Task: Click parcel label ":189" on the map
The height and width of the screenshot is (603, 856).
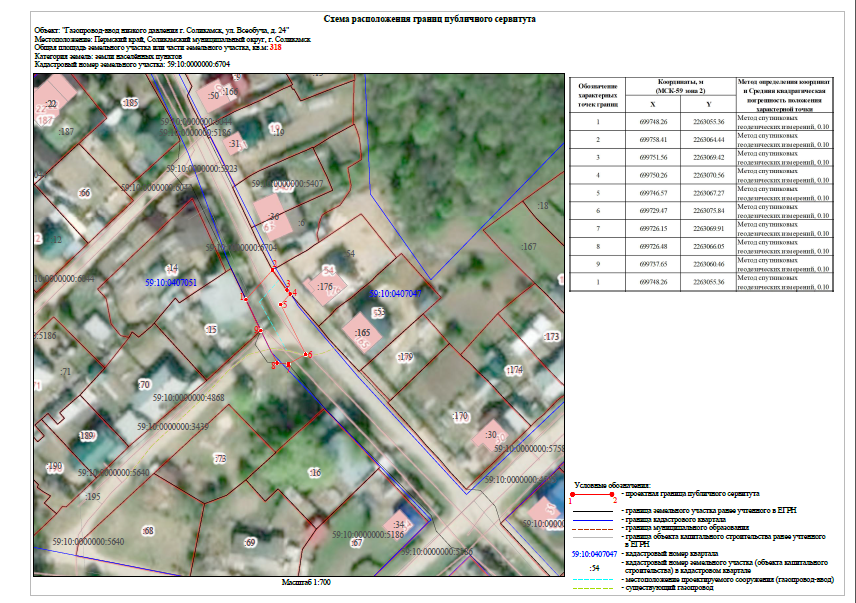Action: point(87,435)
